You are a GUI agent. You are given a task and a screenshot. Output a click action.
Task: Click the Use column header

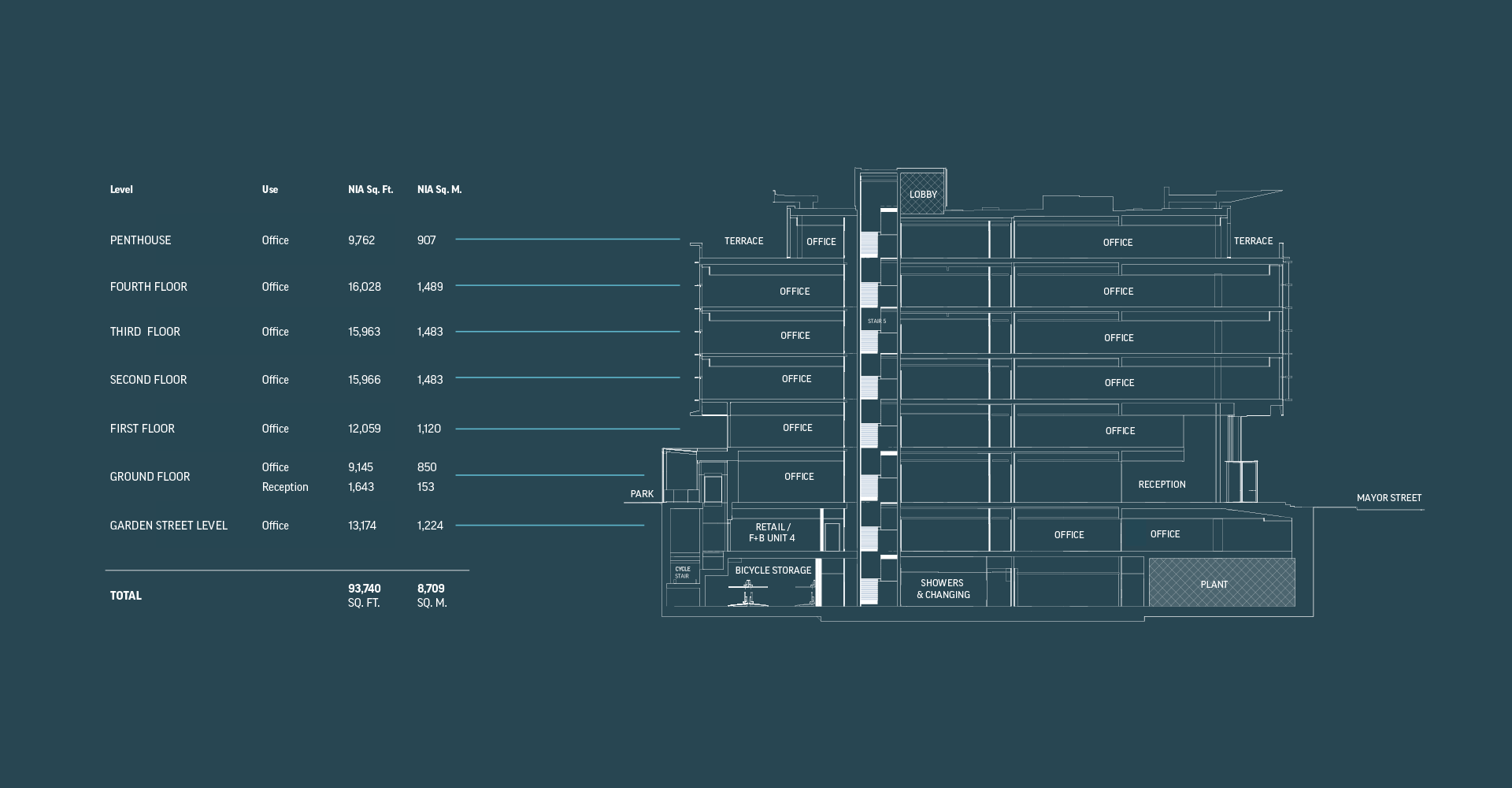click(x=270, y=190)
